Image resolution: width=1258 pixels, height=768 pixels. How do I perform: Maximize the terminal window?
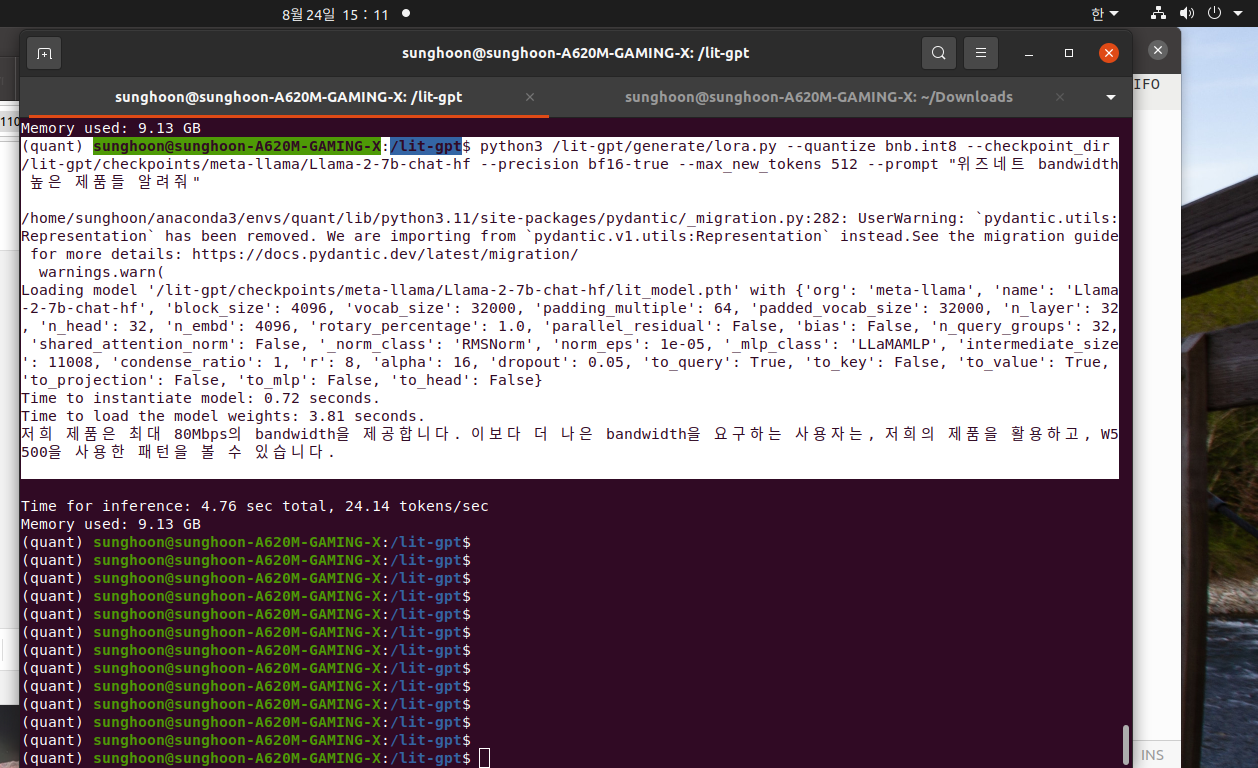tap(1068, 53)
